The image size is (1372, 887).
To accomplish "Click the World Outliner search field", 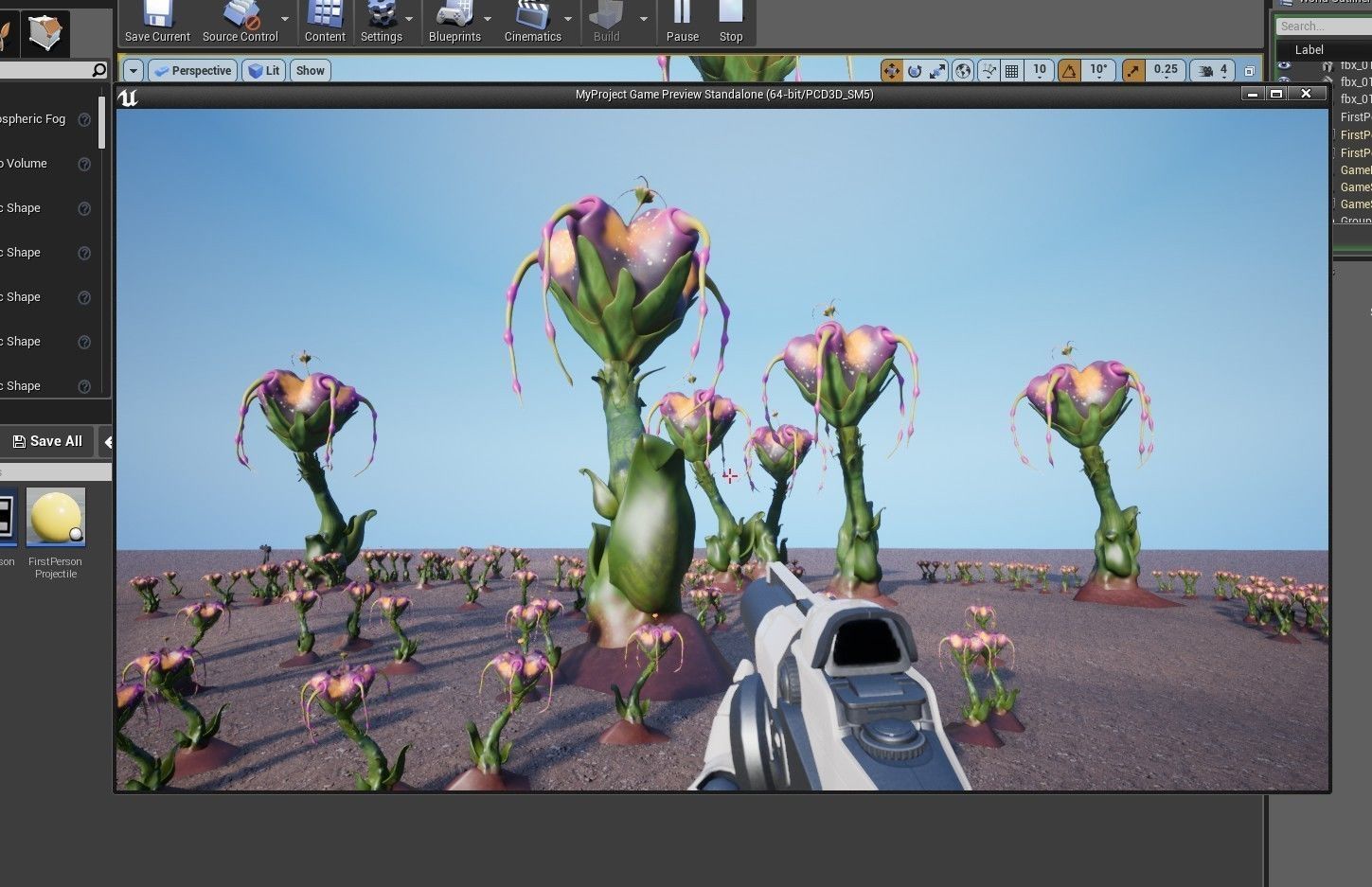I will (1324, 27).
